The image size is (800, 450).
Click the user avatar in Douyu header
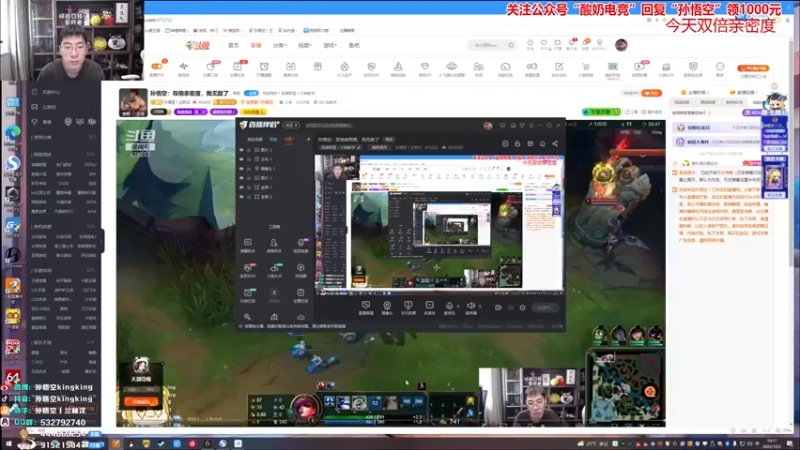(x=621, y=45)
